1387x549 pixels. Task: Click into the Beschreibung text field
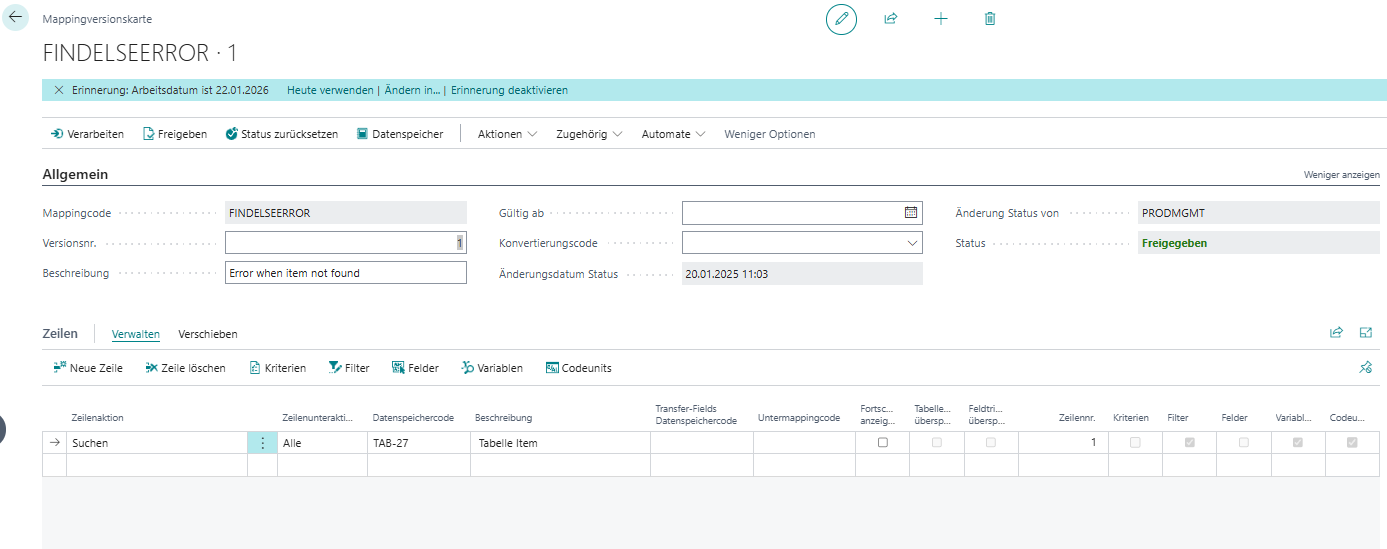(x=345, y=273)
